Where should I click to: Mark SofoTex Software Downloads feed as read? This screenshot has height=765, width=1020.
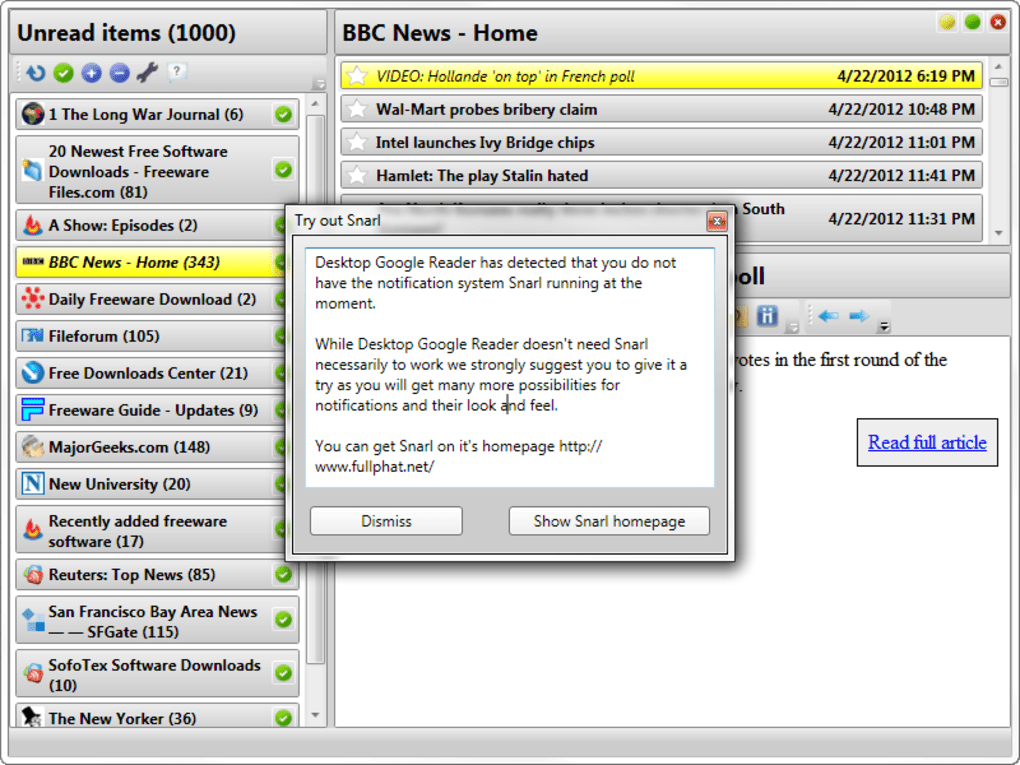tap(283, 673)
